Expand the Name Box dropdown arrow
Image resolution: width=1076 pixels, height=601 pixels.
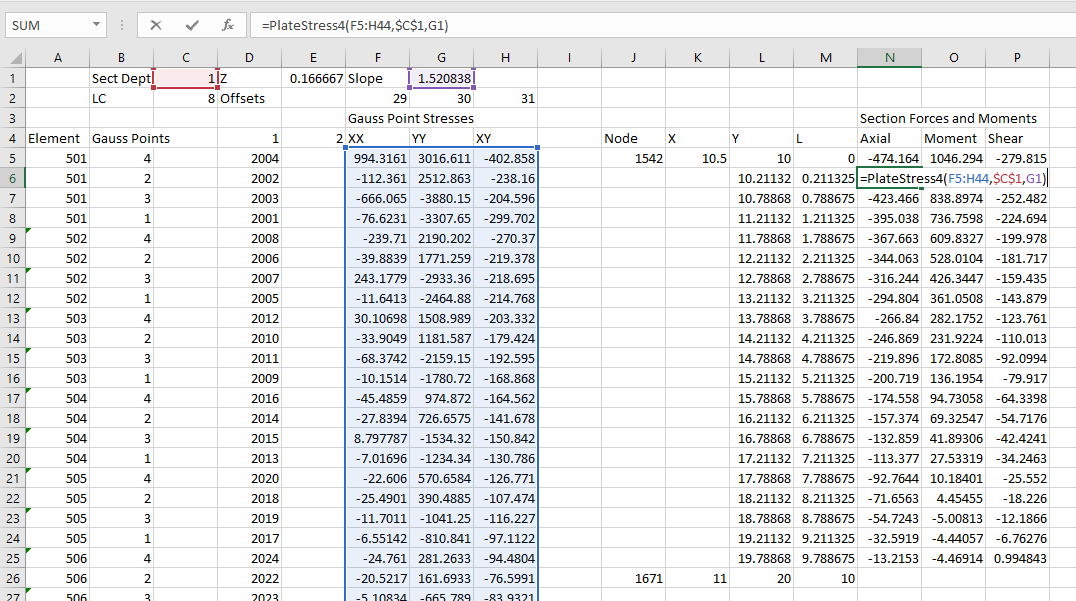pyautogui.click(x=96, y=25)
